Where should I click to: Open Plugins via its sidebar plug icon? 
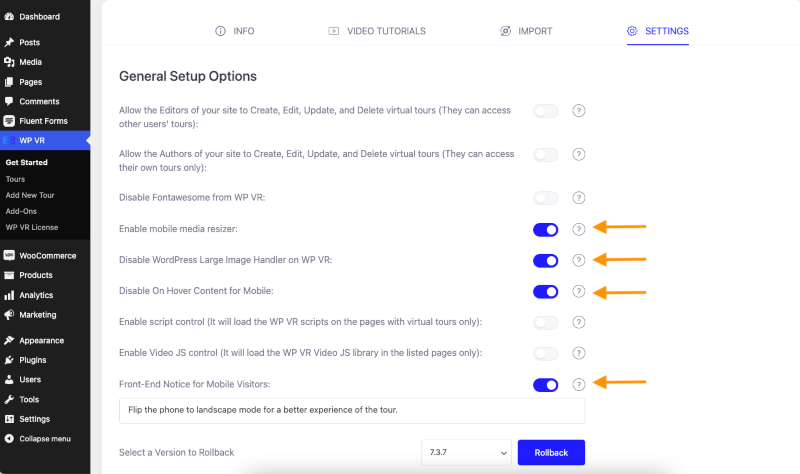click(x=9, y=360)
